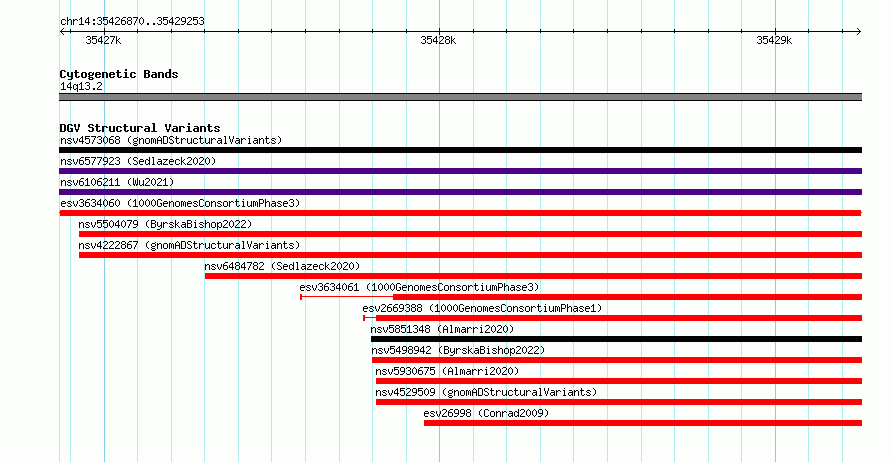Open nsv5504079 (ByrskaBishop2022) label

[x=165, y=224]
